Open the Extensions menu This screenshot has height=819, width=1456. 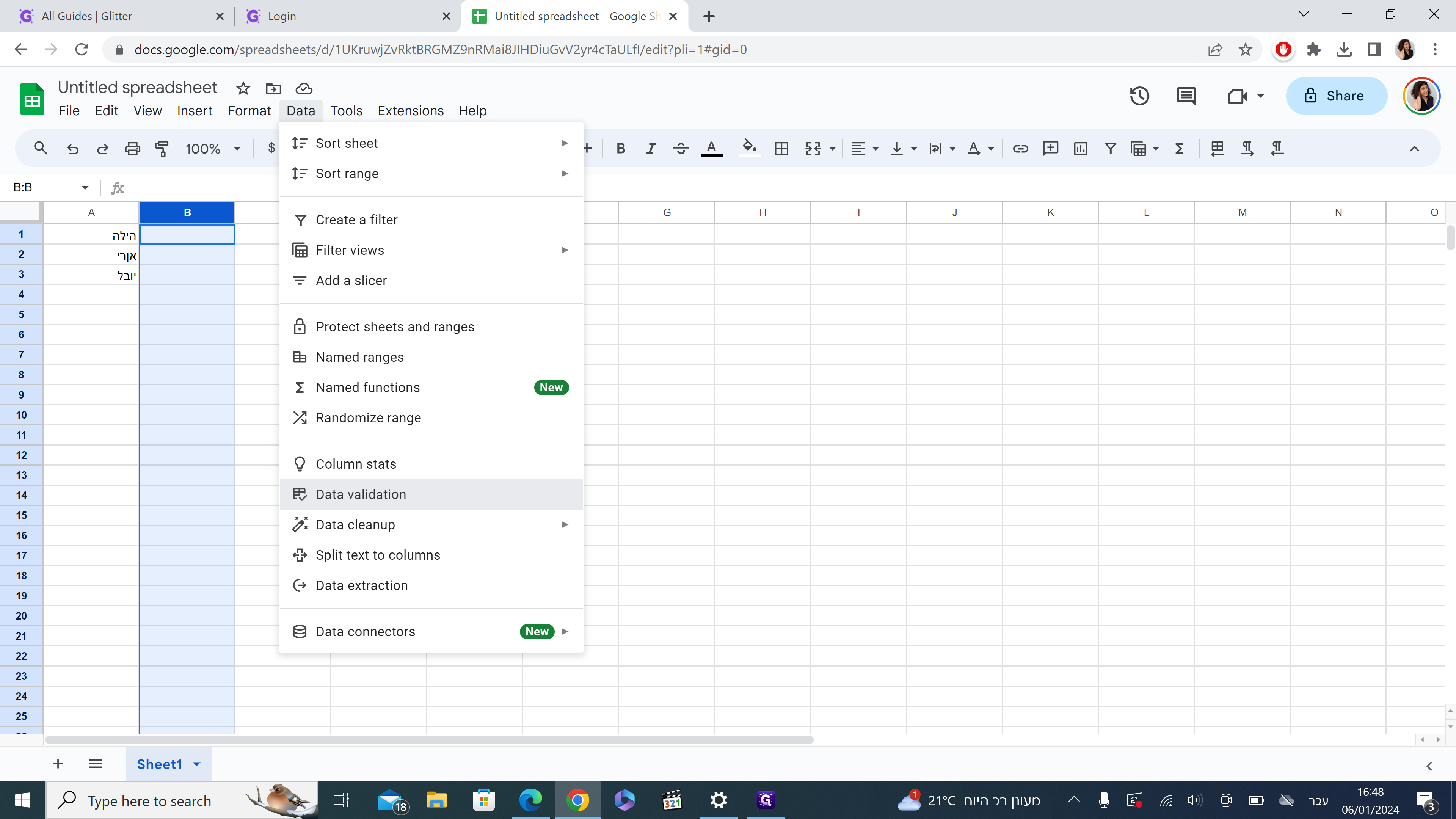pyautogui.click(x=410, y=111)
